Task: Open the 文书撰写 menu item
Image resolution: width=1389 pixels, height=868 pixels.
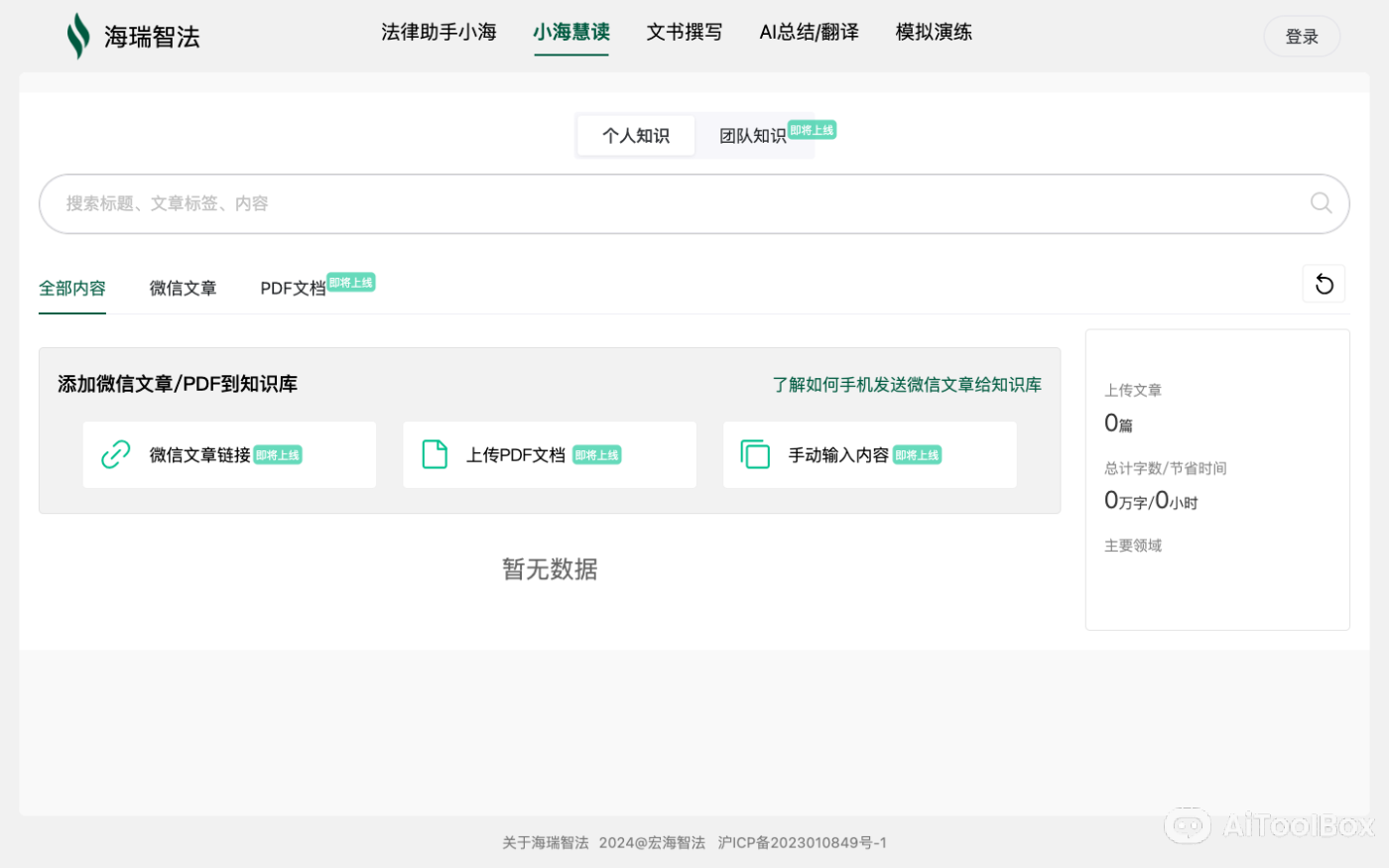Action: (685, 32)
